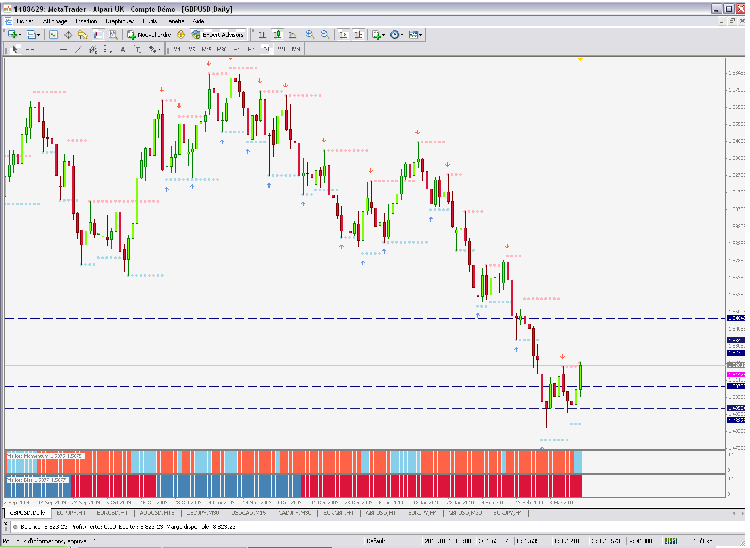Open the Data Window icon
This screenshot has width=750, height=548.
68,34
